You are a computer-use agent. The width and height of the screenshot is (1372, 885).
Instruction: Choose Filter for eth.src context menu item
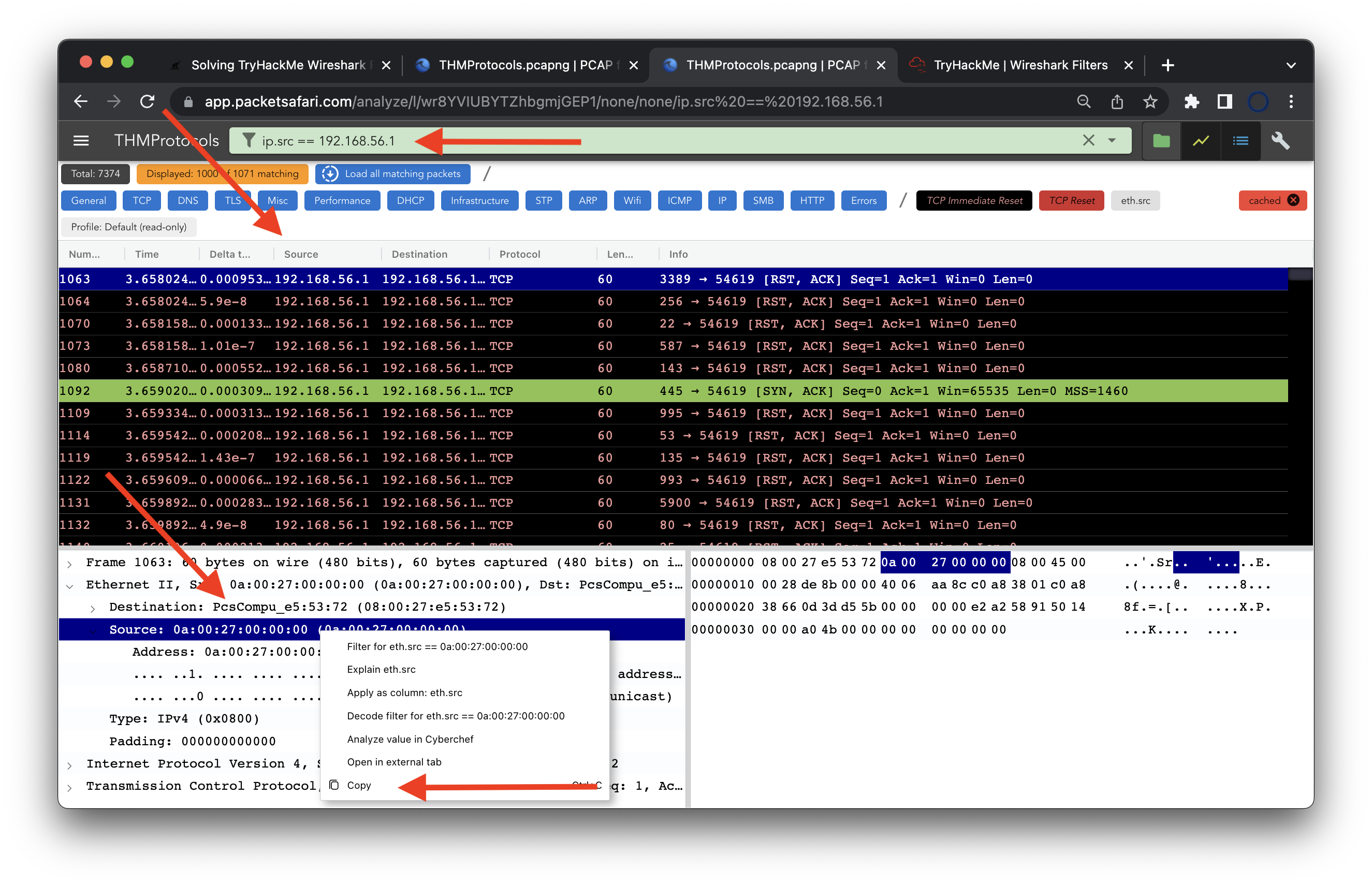(x=464, y=646)
